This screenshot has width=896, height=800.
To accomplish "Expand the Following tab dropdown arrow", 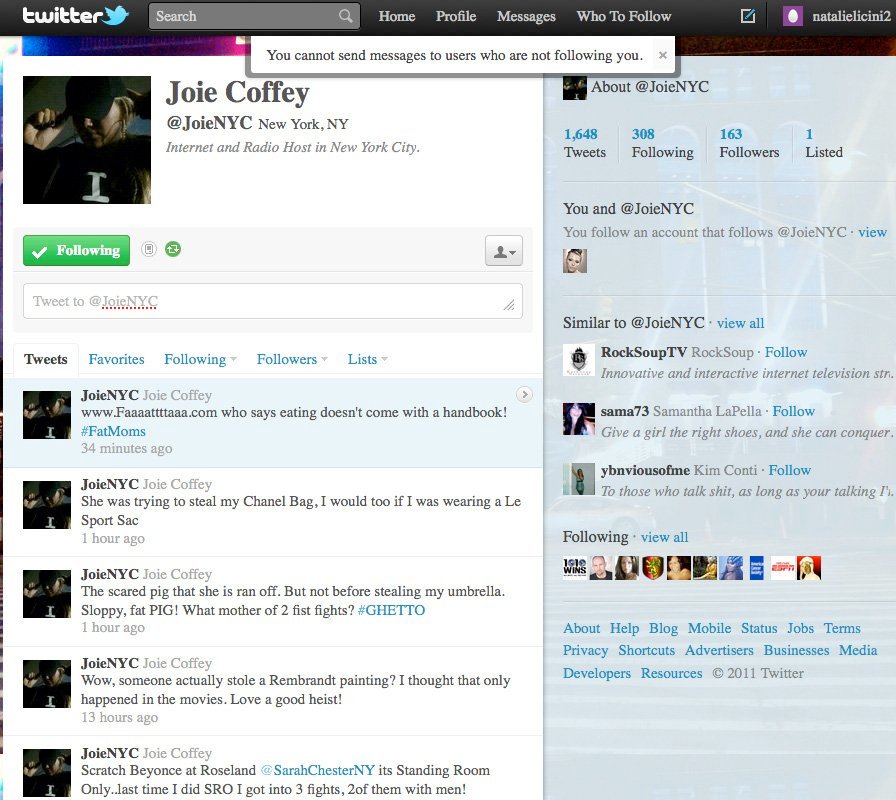I will pyautogui.click(x=233, y=359).
